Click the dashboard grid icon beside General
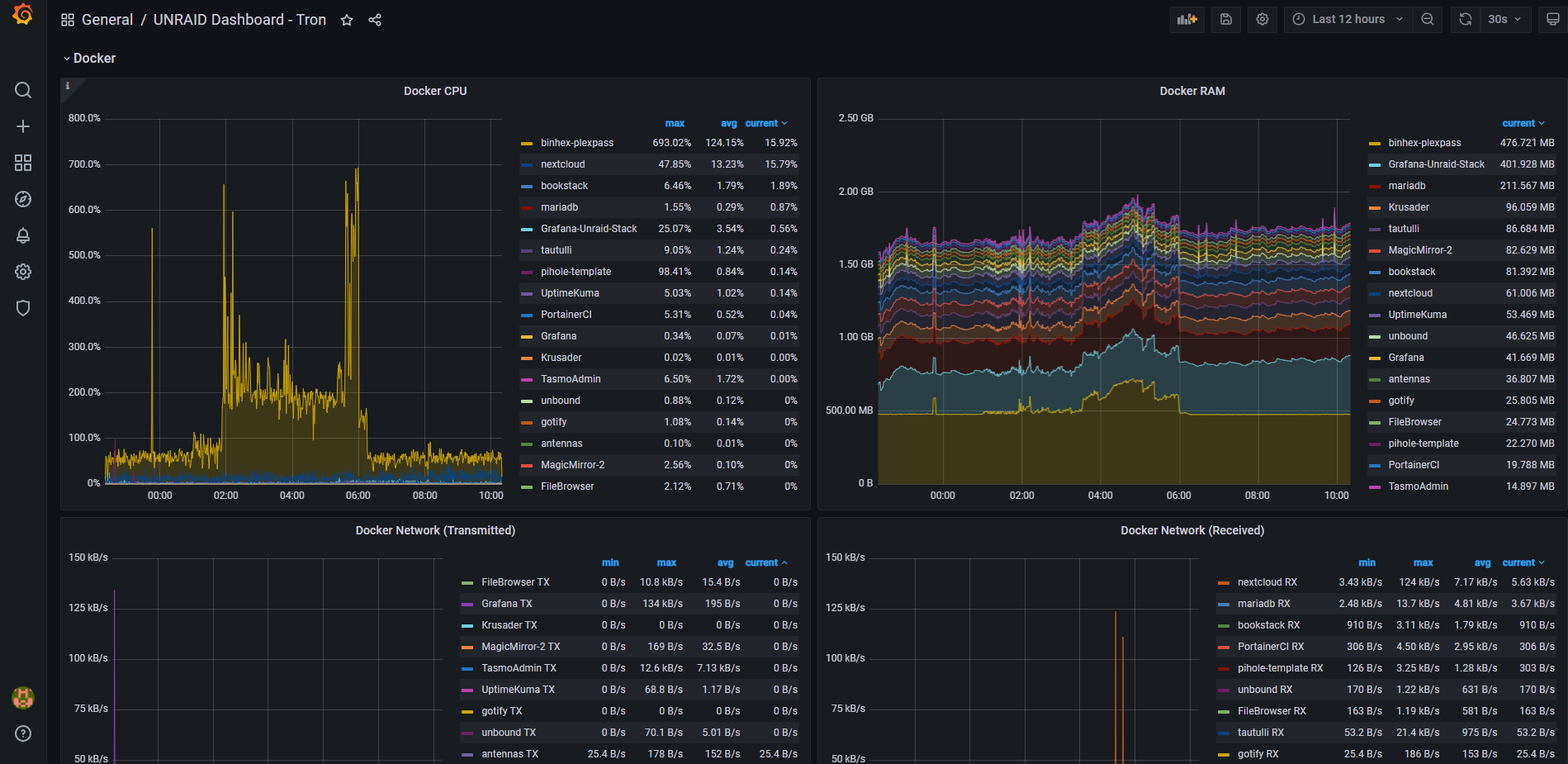1568x764 pixels. click(68, 20)
